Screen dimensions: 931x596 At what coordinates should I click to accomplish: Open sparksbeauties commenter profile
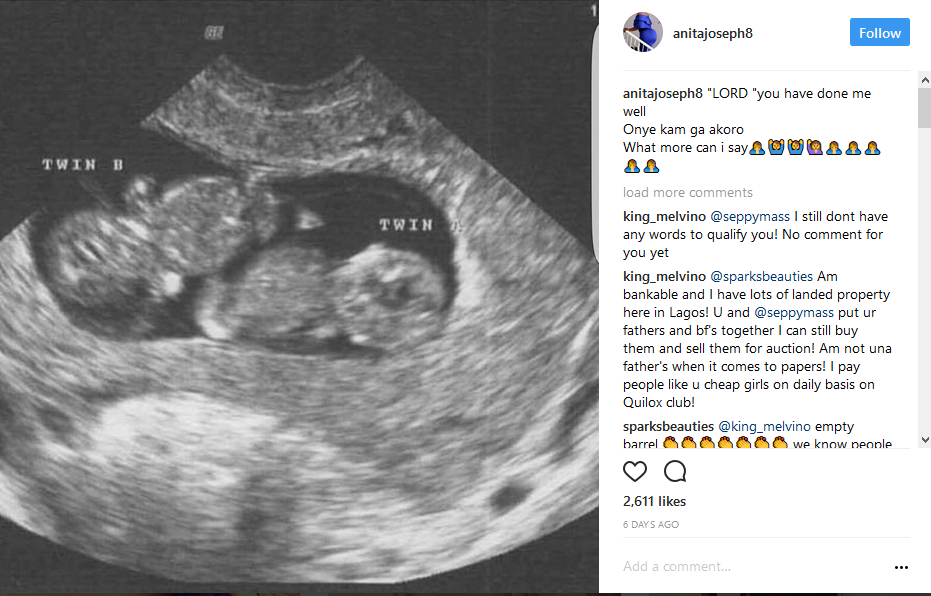[668, 427]
